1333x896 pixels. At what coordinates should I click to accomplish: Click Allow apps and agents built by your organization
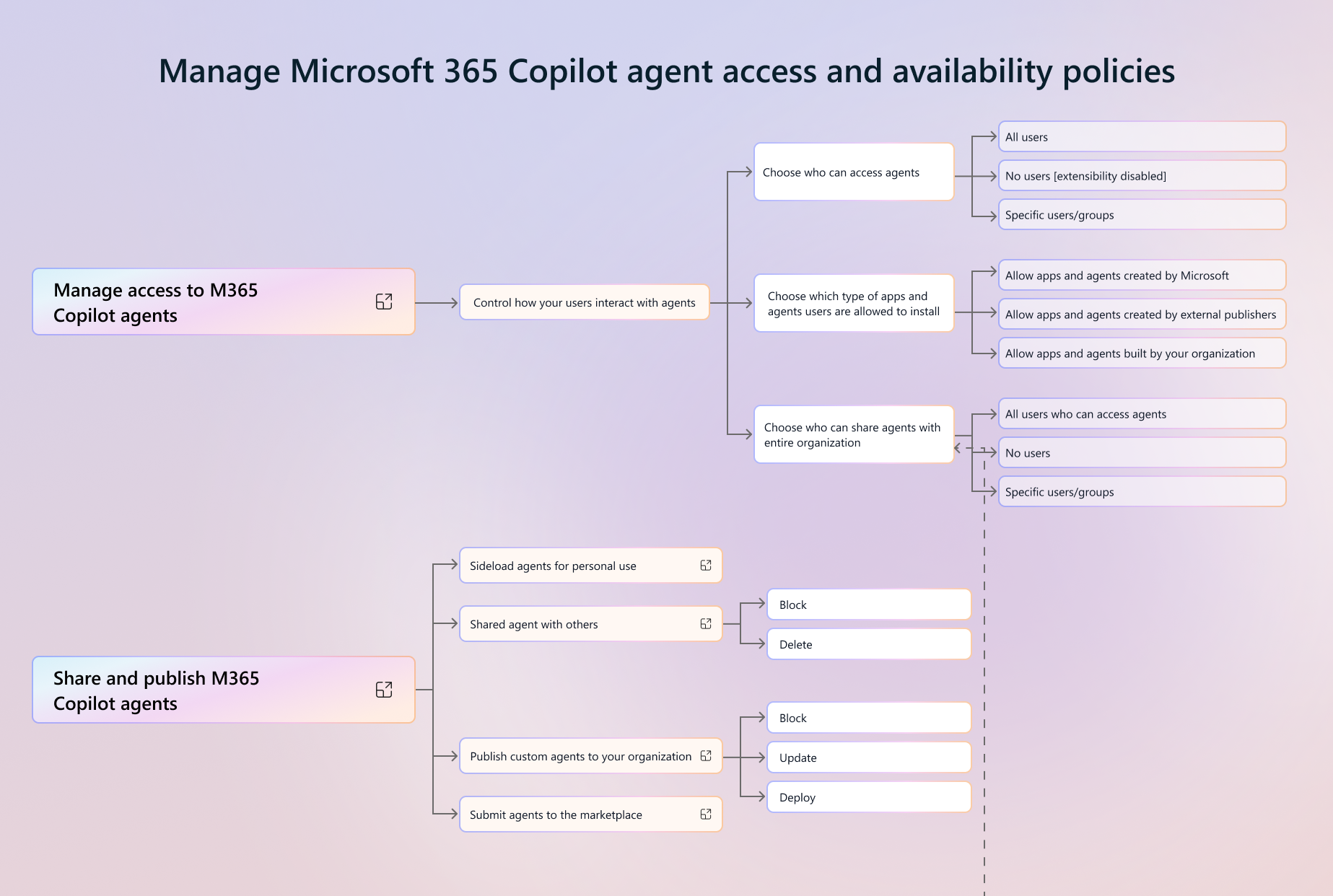pyautogui.click(x=1141, y=353)
